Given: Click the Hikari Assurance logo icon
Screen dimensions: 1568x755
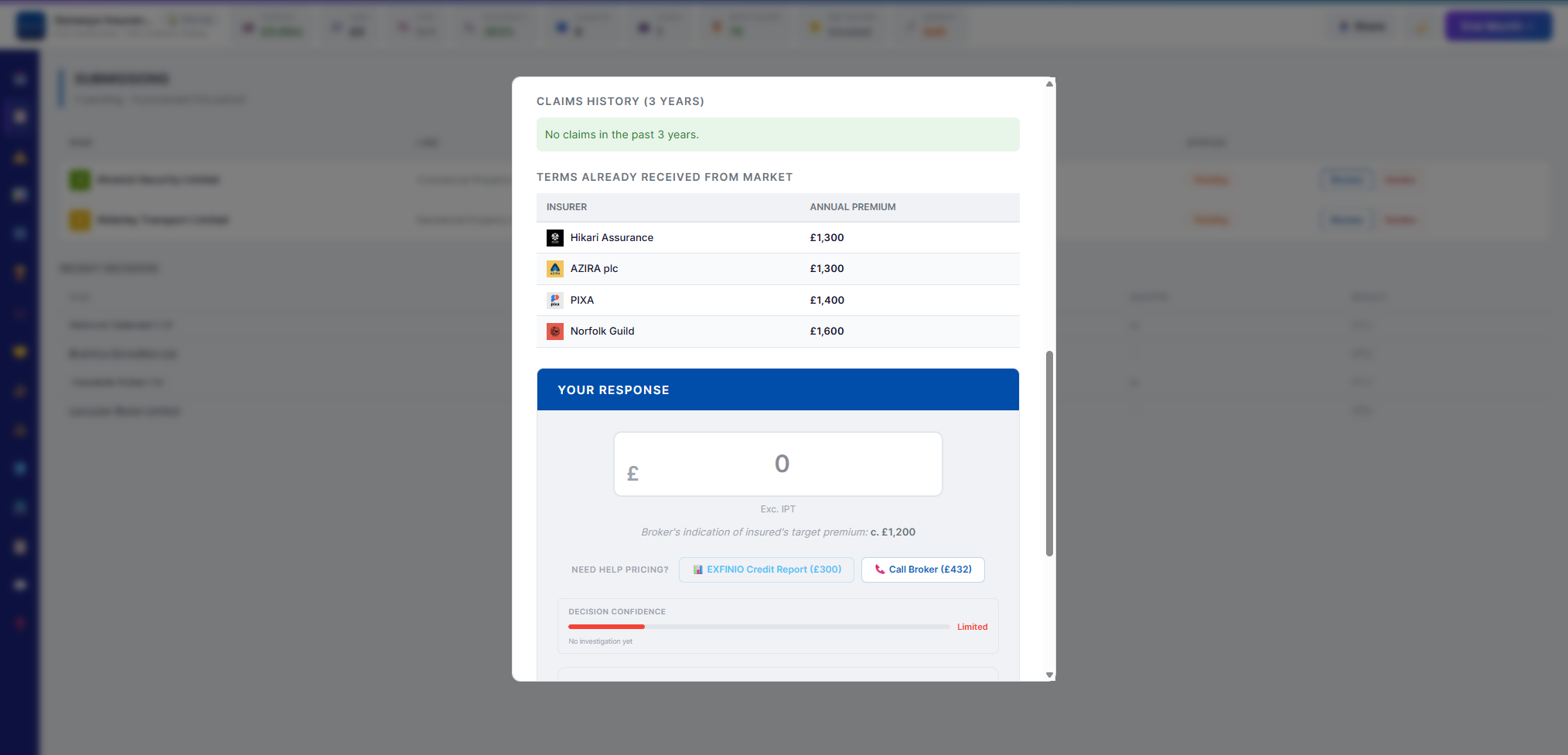Looking at the screenshot, I should pos(555,238).
